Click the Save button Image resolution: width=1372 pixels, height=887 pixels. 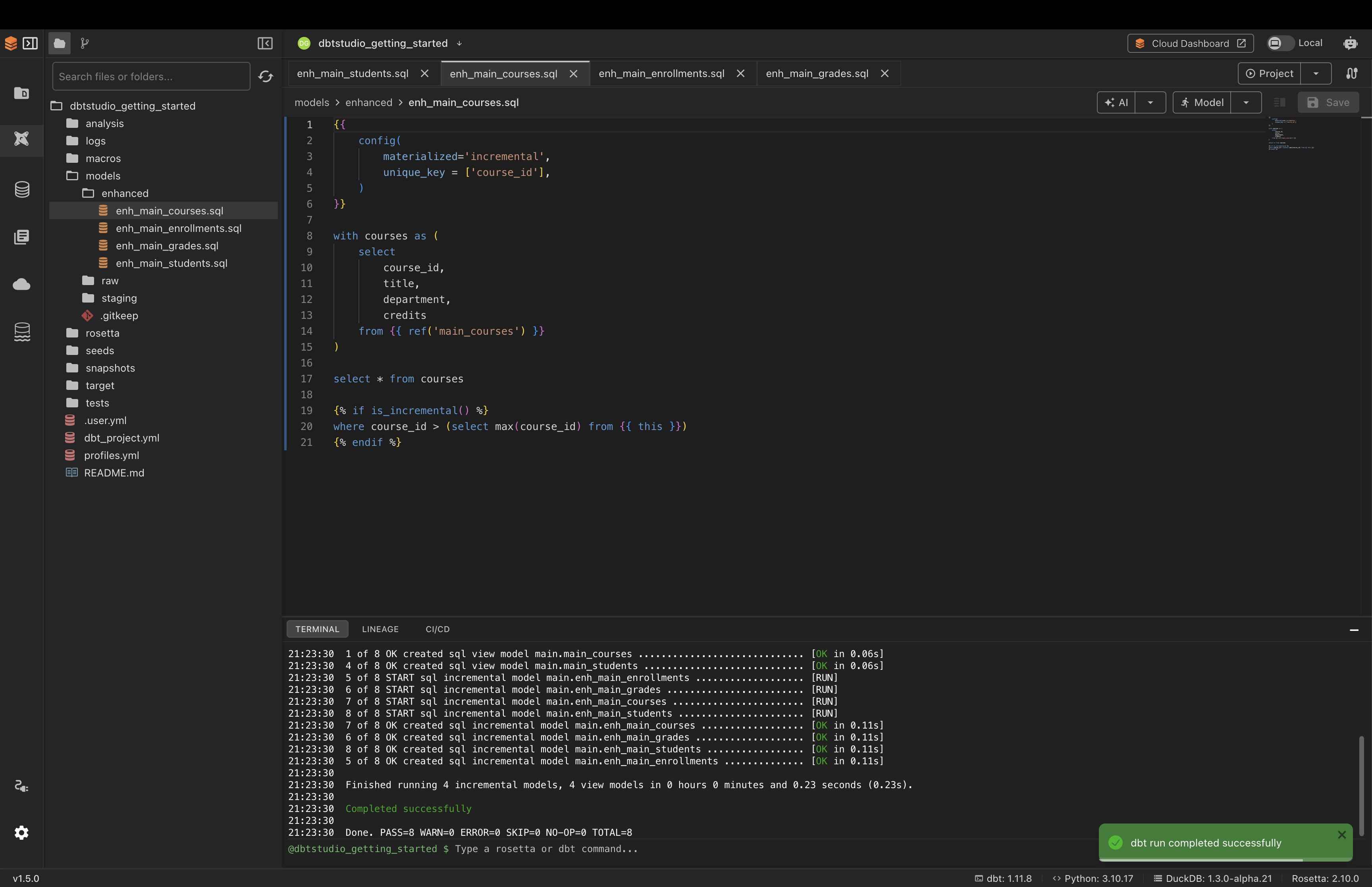(1328, 102)
